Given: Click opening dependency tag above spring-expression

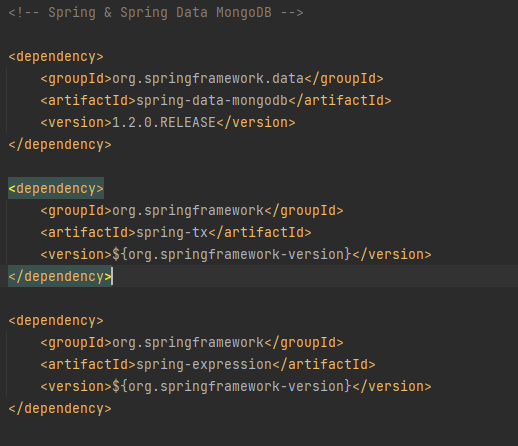Looking at the screenshot, I should pyautogui.click(x=56, y=321).
